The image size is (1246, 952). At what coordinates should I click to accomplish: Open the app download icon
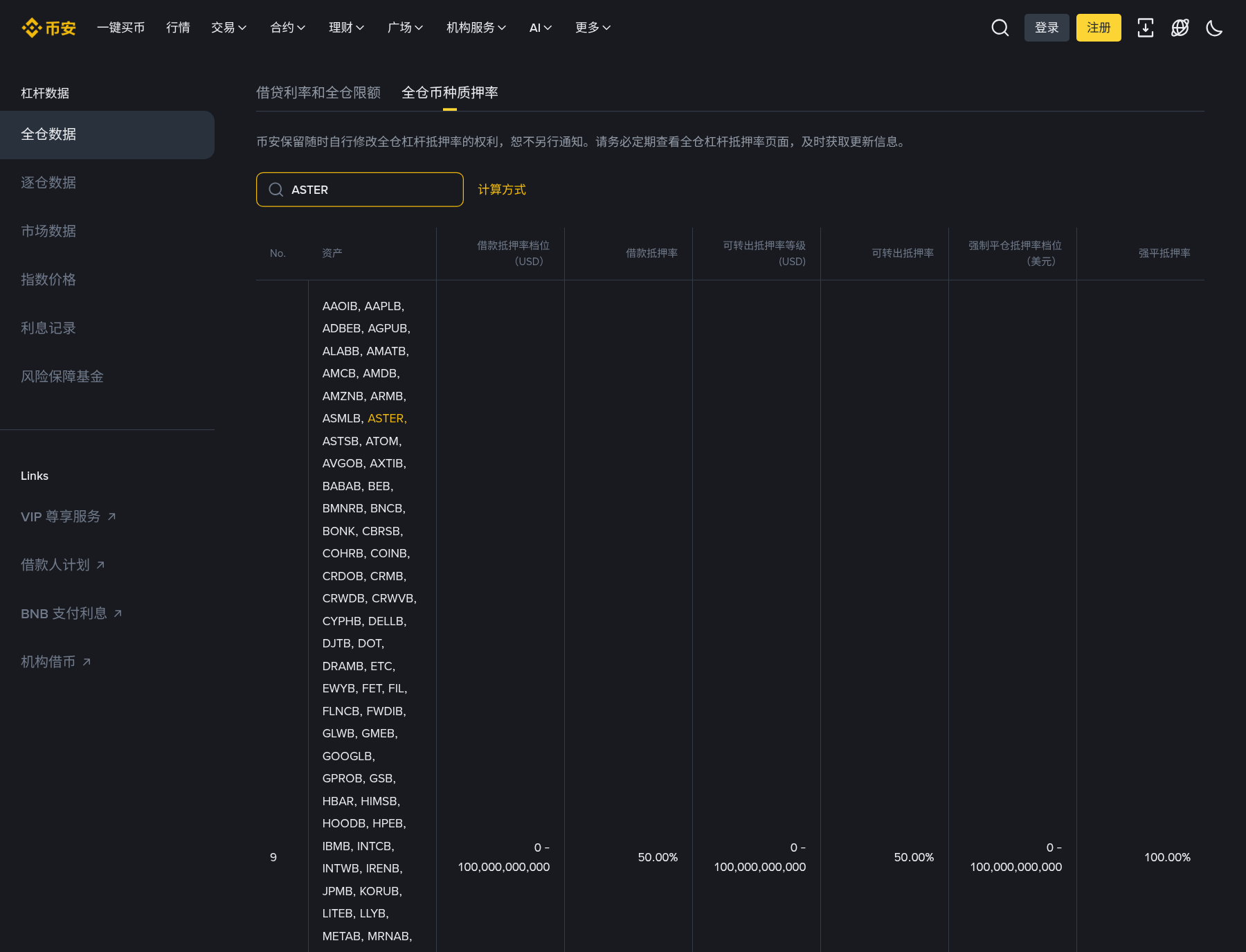pos(1146,28)
